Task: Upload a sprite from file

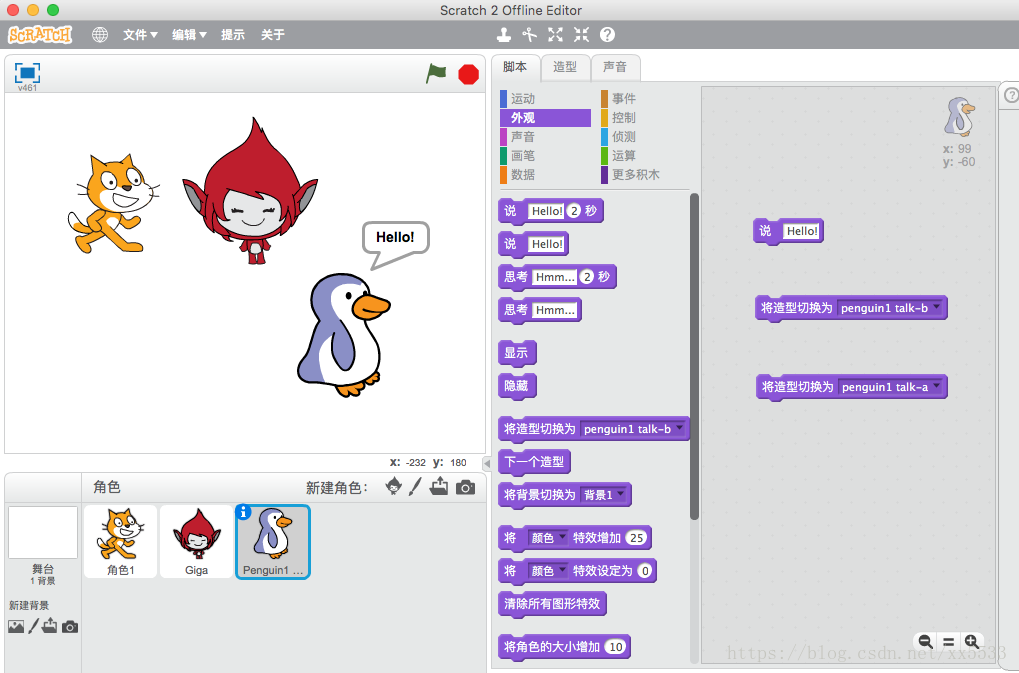Action: click(439, 486)
